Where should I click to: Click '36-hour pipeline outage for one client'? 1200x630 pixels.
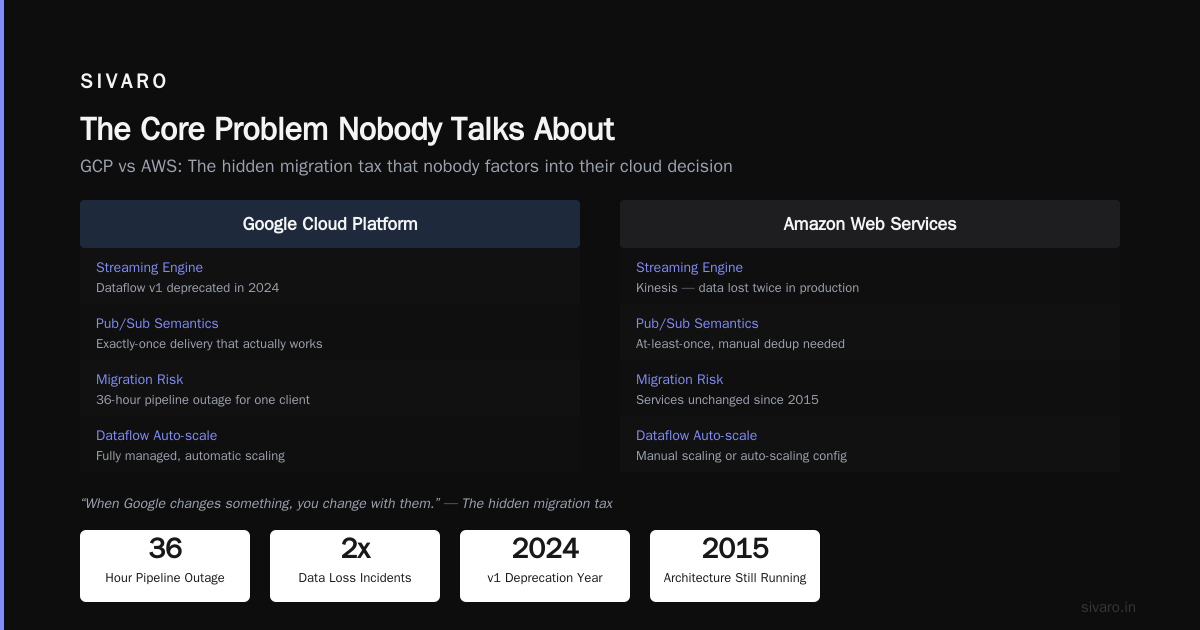point(203,400)
